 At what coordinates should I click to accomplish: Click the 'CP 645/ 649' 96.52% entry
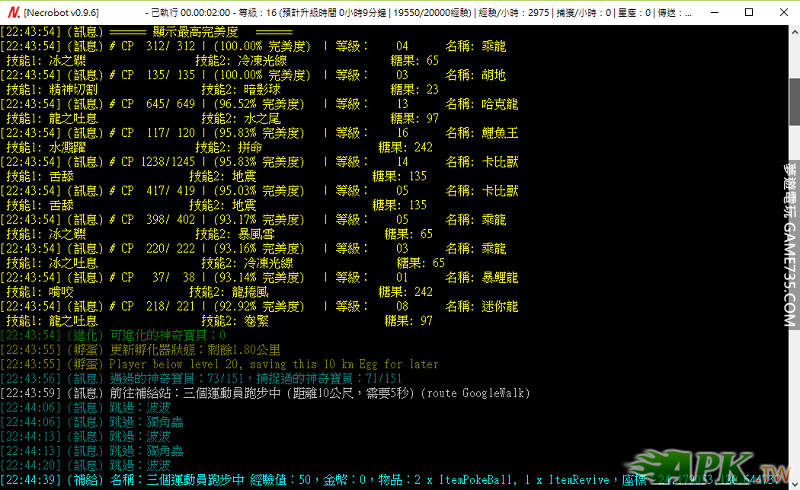tap(260, 104)
